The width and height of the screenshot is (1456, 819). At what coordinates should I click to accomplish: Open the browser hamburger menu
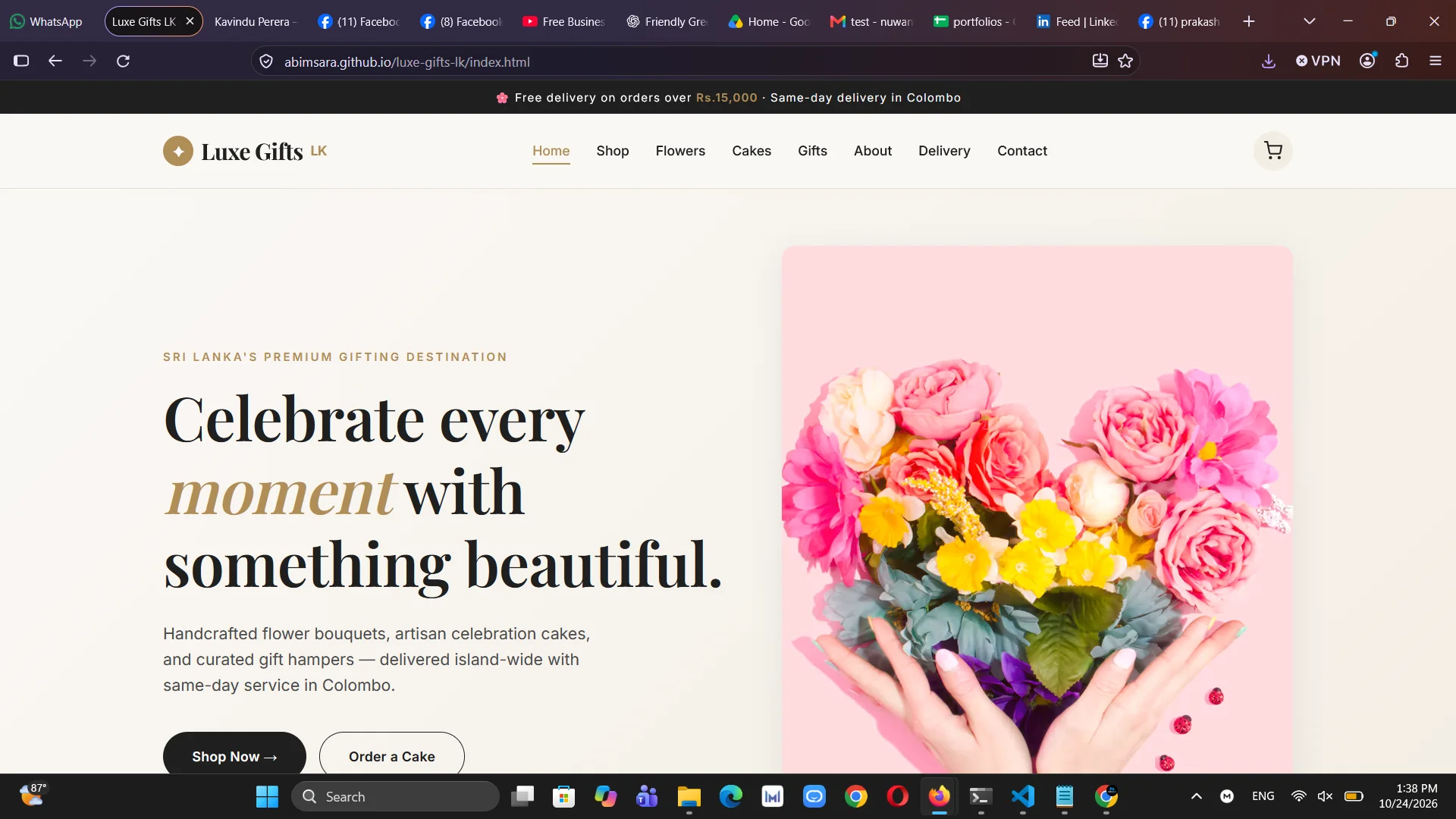coord(1435,61)
